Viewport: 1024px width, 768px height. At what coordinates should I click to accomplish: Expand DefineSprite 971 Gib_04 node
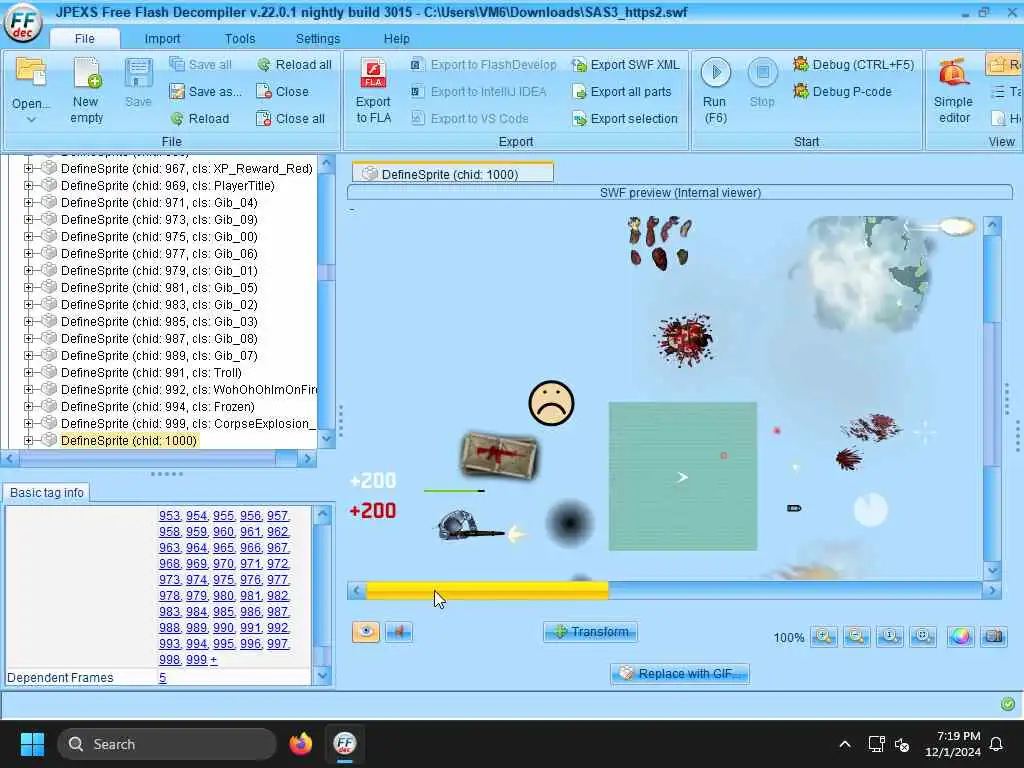(x=28, y=202)
